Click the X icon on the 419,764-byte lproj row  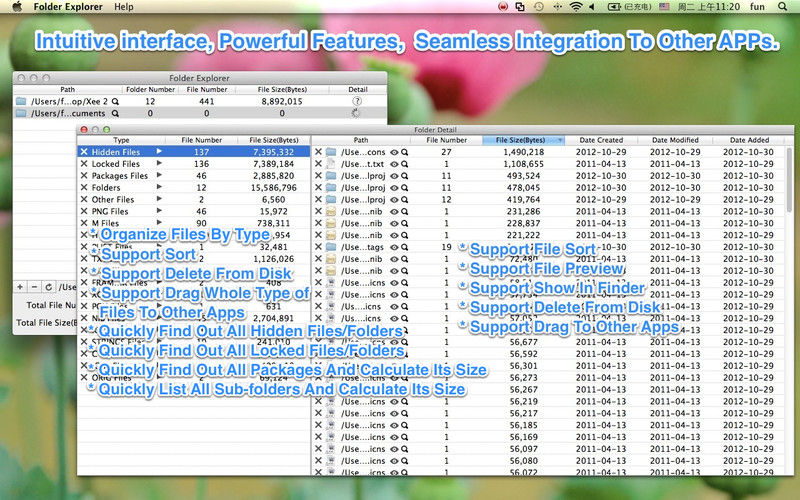pyautogui.click(x=318, y=199)
